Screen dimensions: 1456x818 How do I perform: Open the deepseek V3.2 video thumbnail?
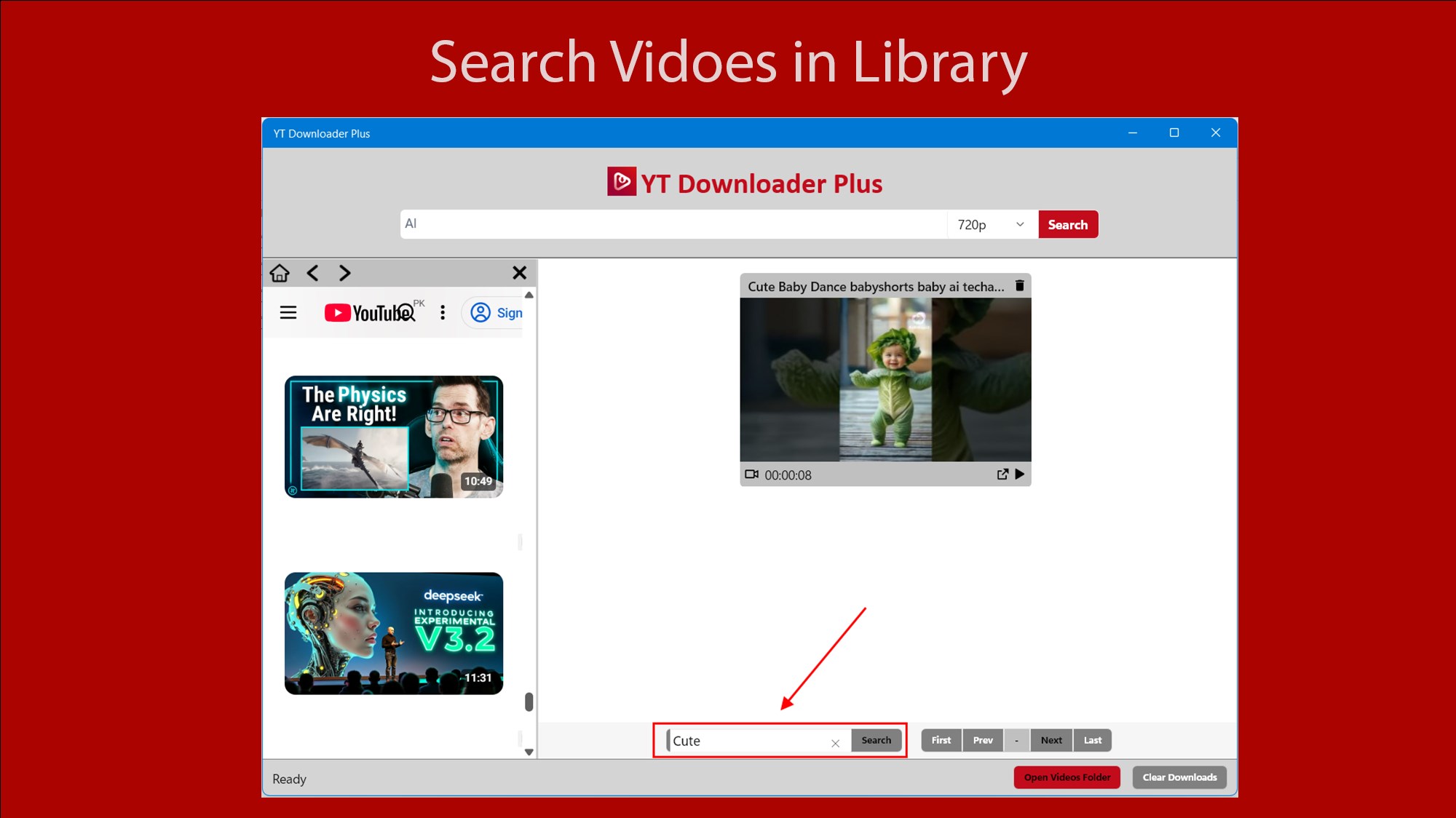[394, 633]
